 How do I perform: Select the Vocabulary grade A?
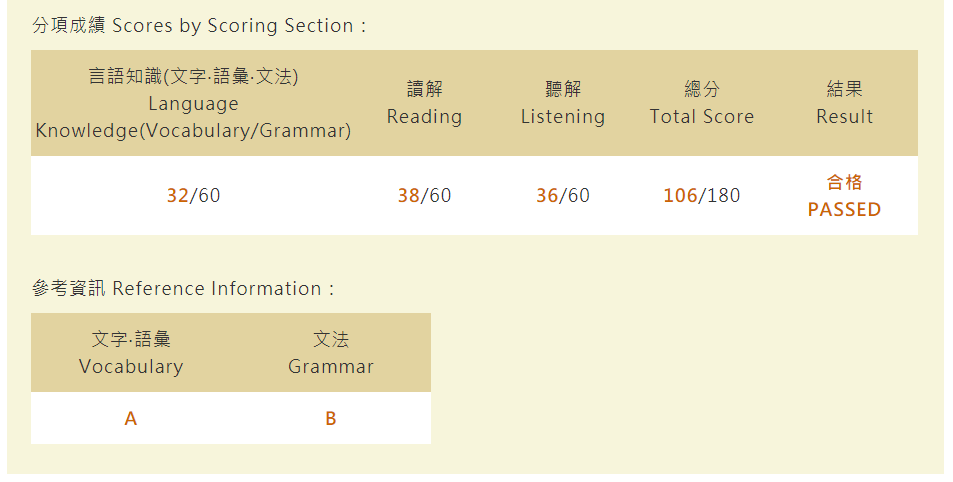click(131, 419)
